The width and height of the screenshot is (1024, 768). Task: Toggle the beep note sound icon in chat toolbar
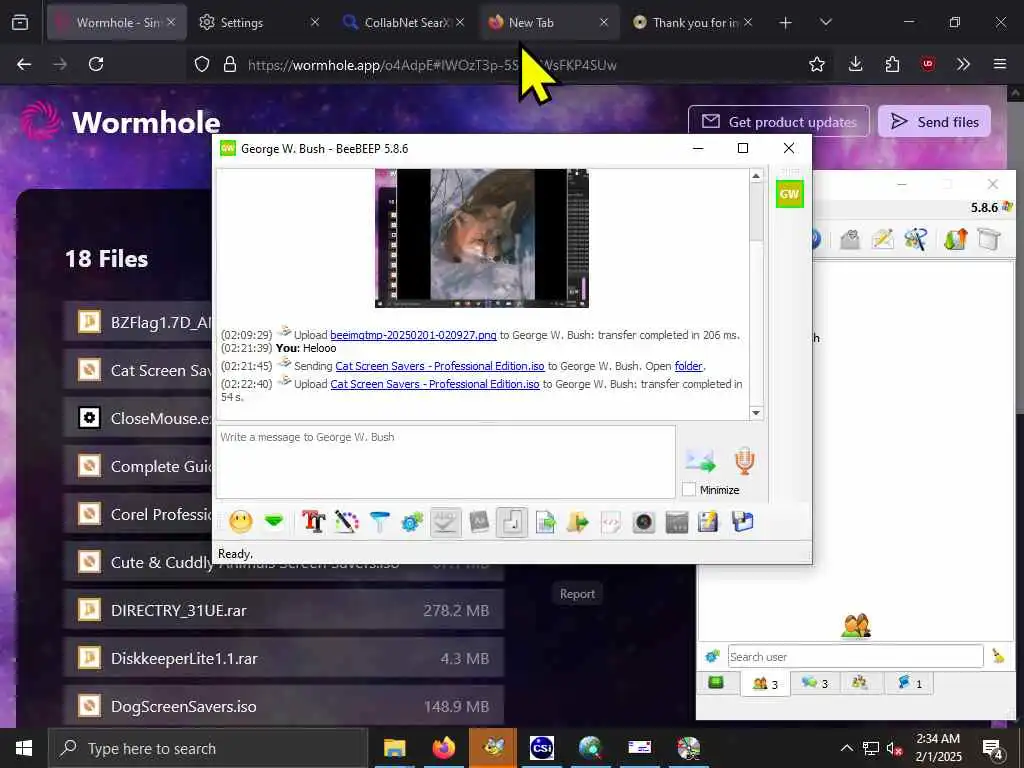tap(512, 522)
